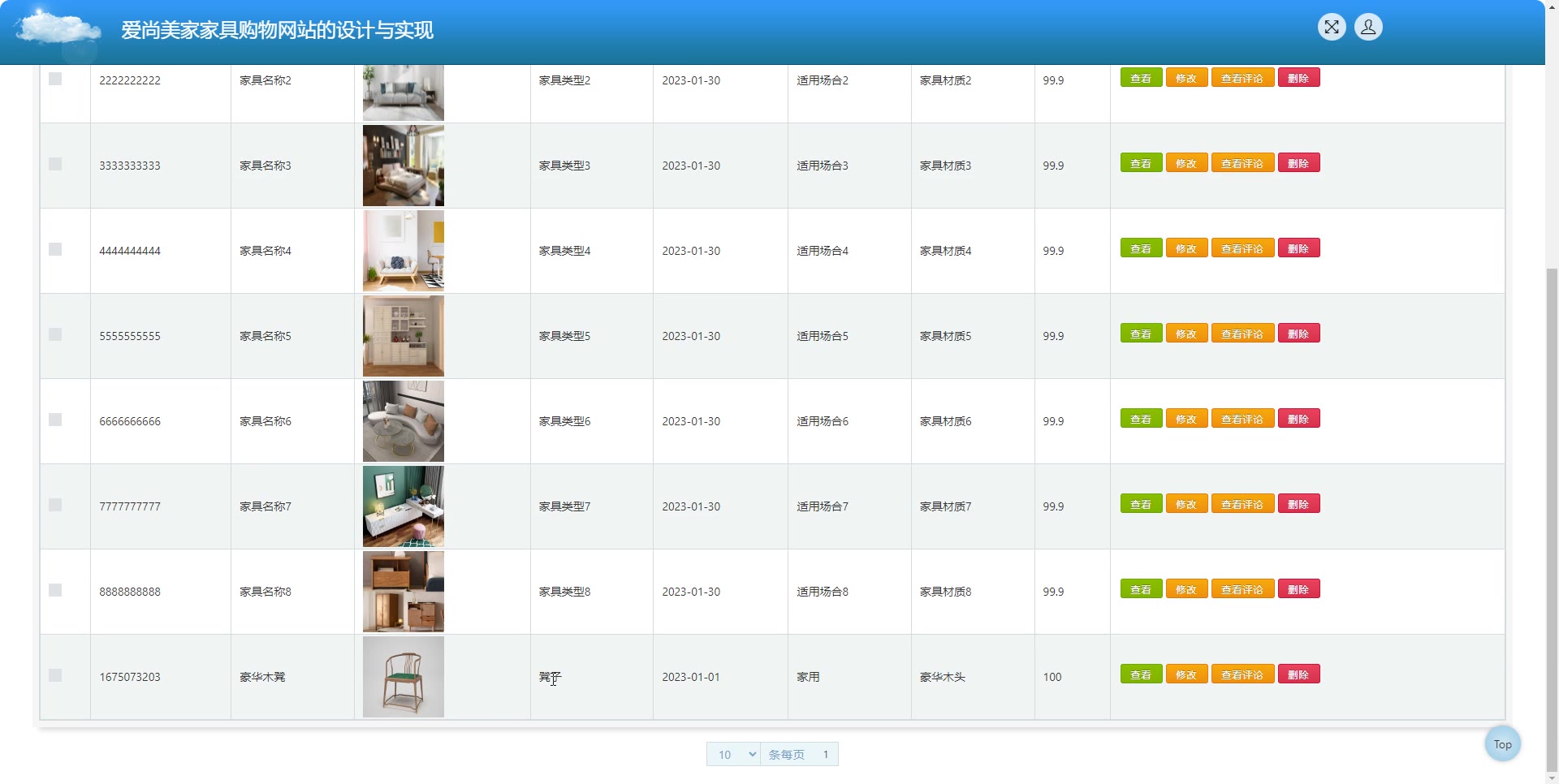Click 修改 in the 家具名称8 row
This screenshot has height=784, width=1559.
click(1186, 589)
